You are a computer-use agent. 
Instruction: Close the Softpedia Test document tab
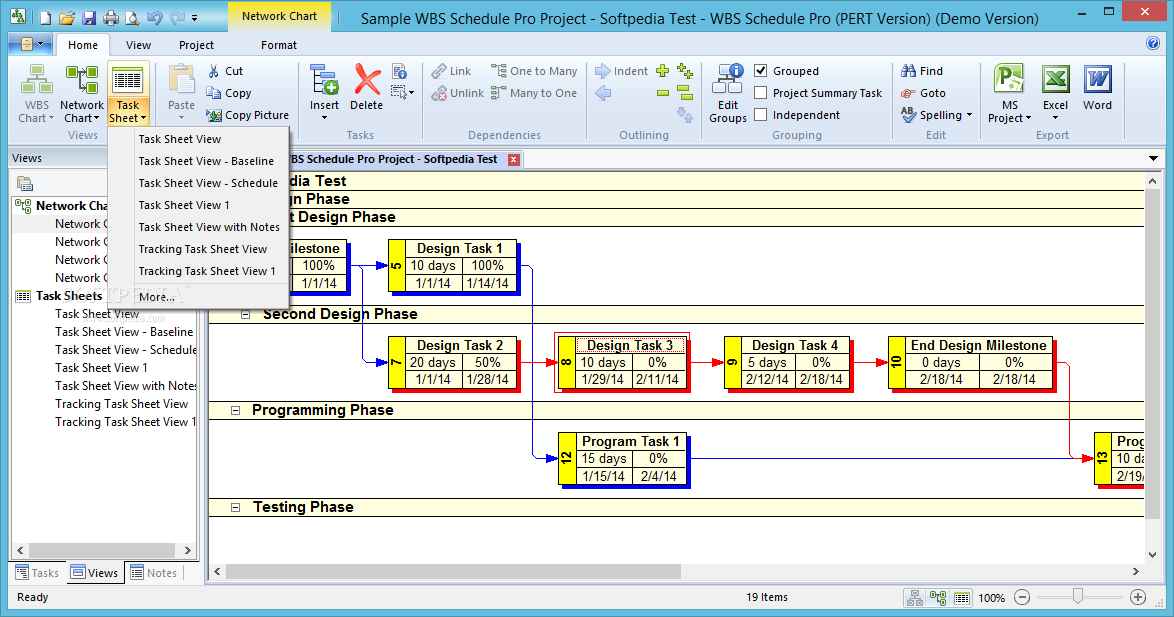(514, 159)
